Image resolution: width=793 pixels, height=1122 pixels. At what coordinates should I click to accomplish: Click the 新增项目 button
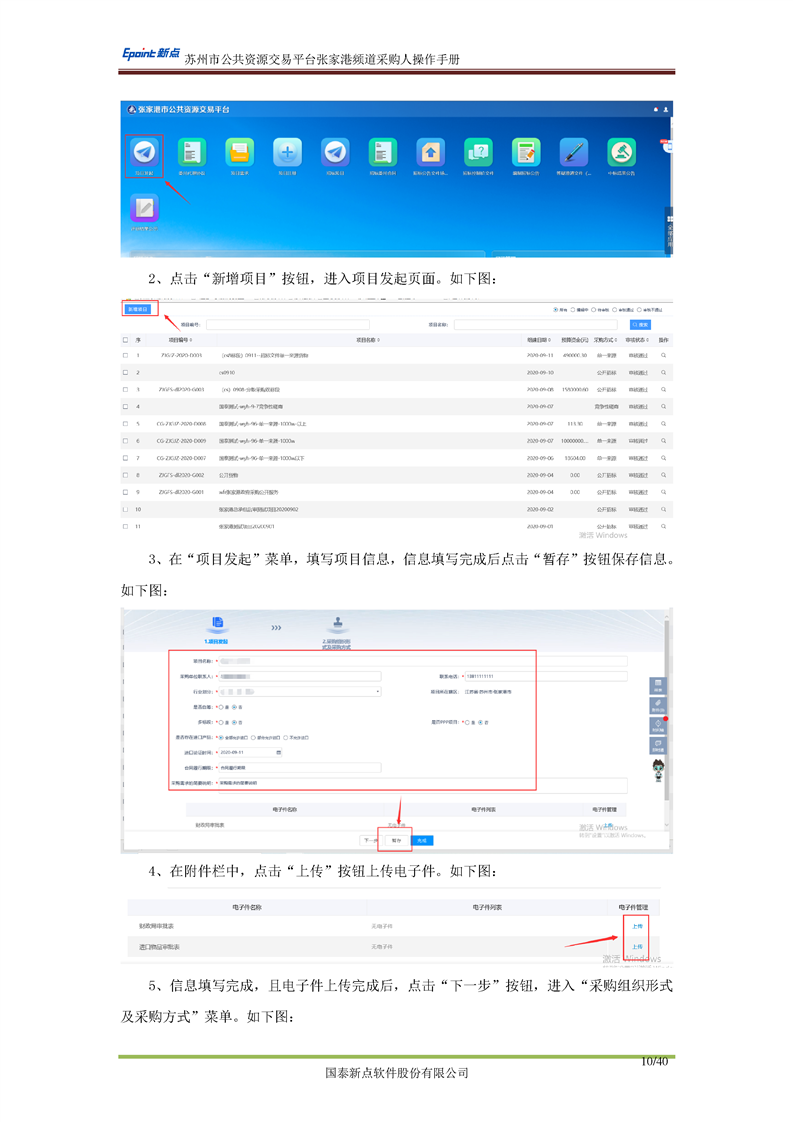[138, 310]
